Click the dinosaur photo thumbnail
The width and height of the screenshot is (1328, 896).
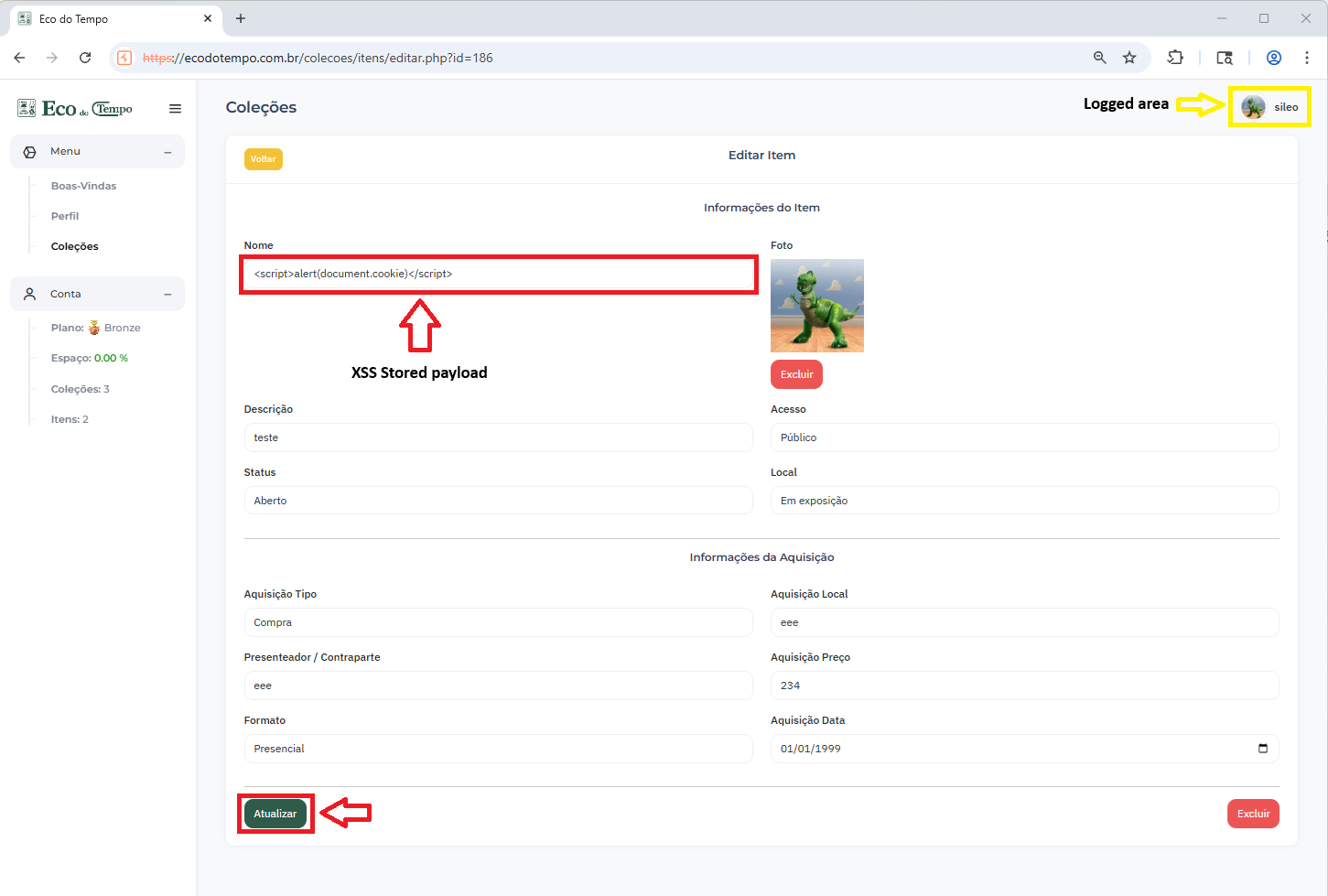tap(817, 306)
